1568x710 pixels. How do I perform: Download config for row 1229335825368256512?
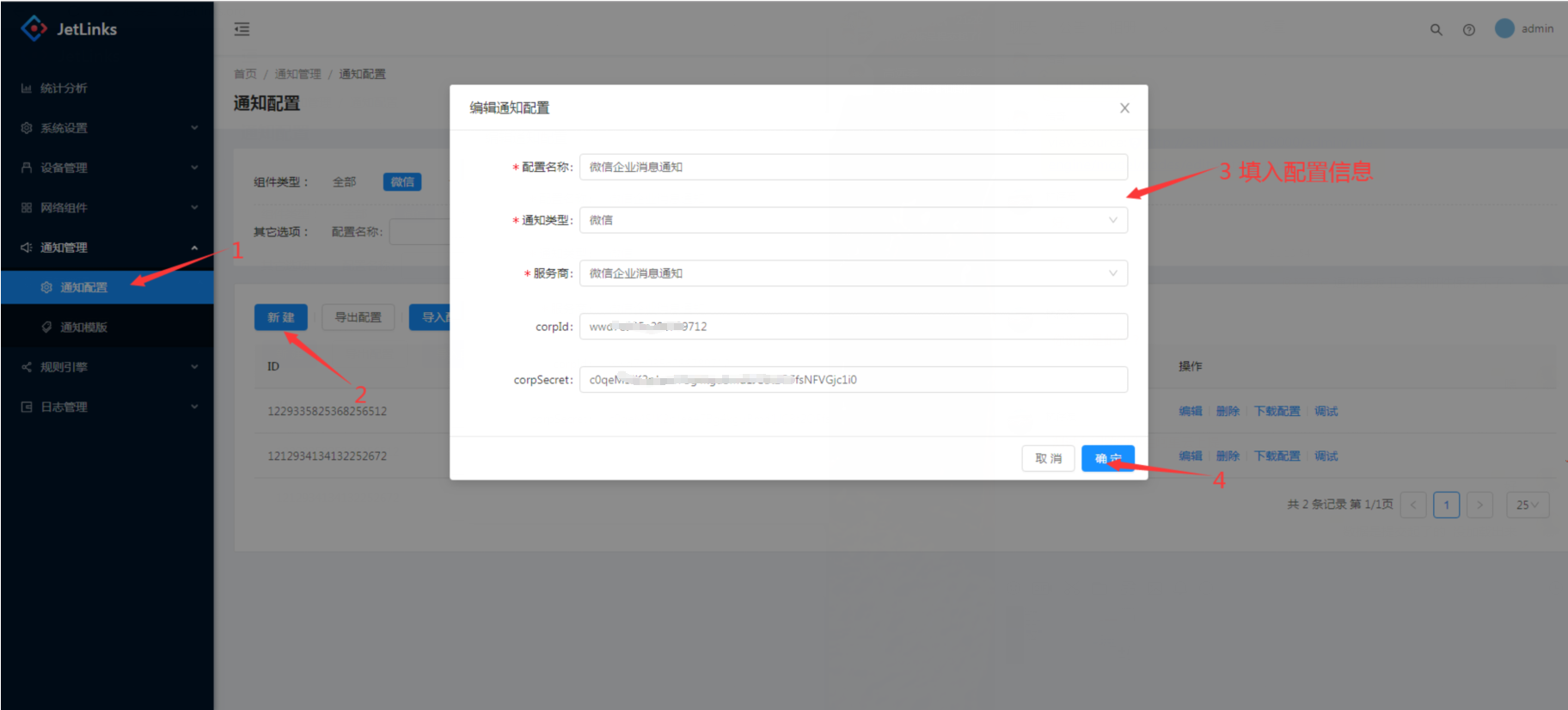click(1277, 411)
